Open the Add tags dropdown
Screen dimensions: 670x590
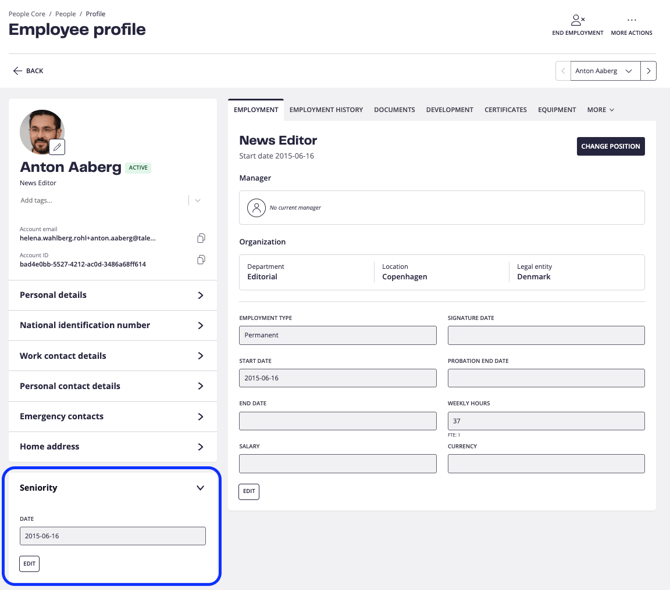coord(198,201)
